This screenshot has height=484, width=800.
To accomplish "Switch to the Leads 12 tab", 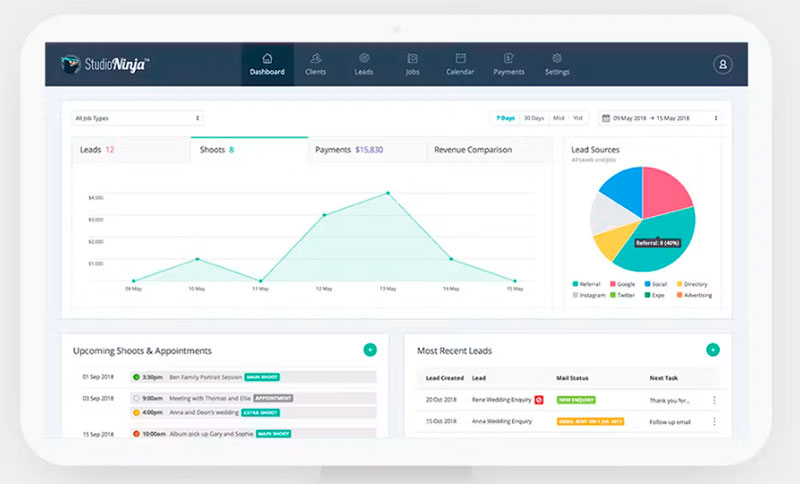I will (131, 150).
